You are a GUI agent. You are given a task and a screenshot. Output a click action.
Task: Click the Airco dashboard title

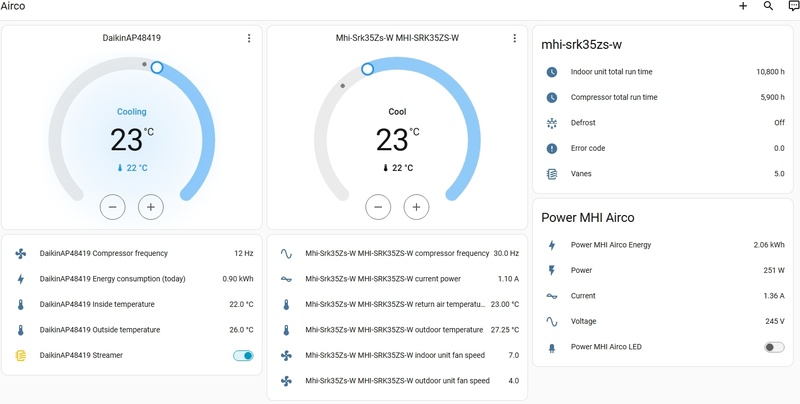click(x=13, y=6)
